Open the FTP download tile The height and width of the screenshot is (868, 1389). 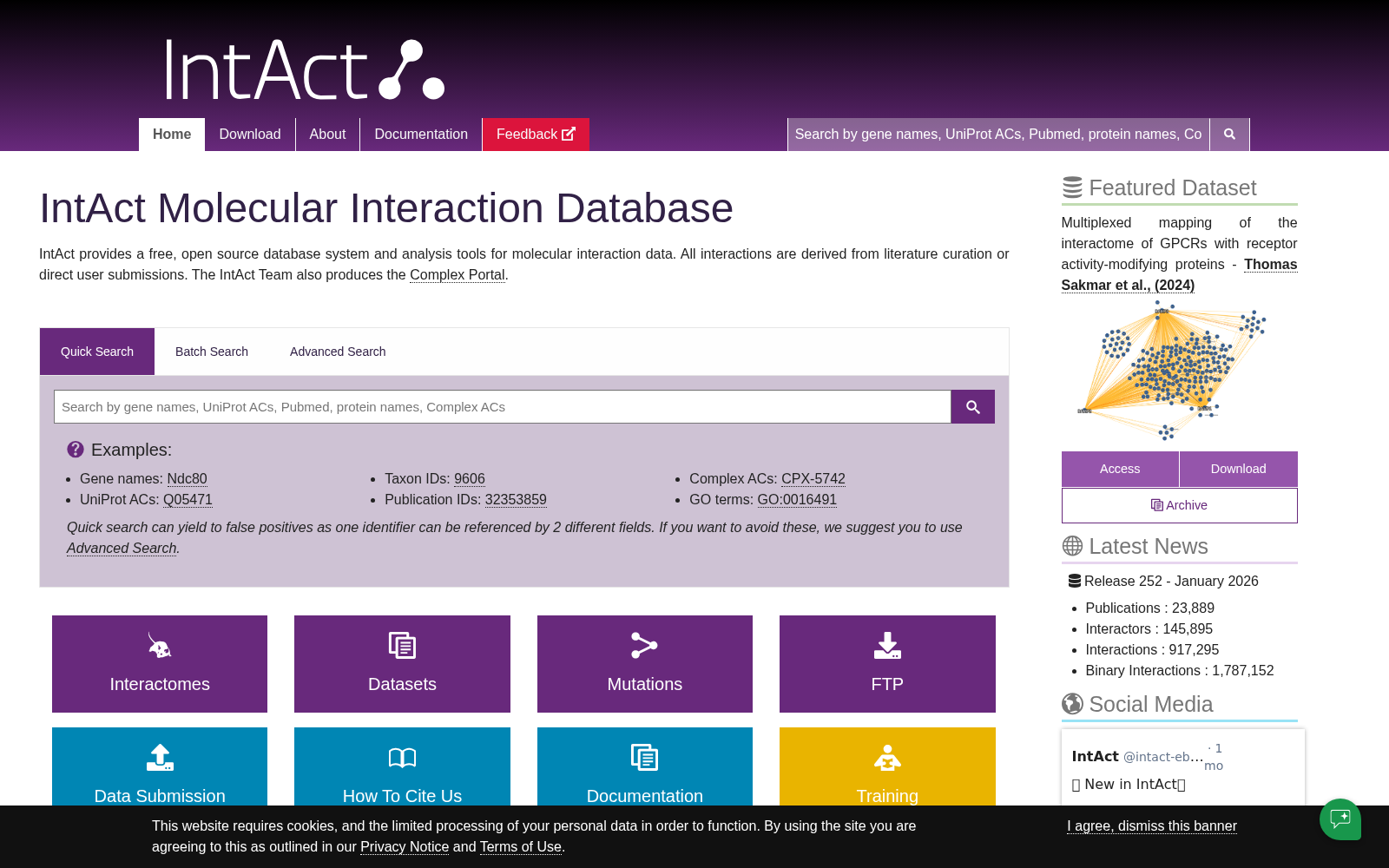click(887, 664)
